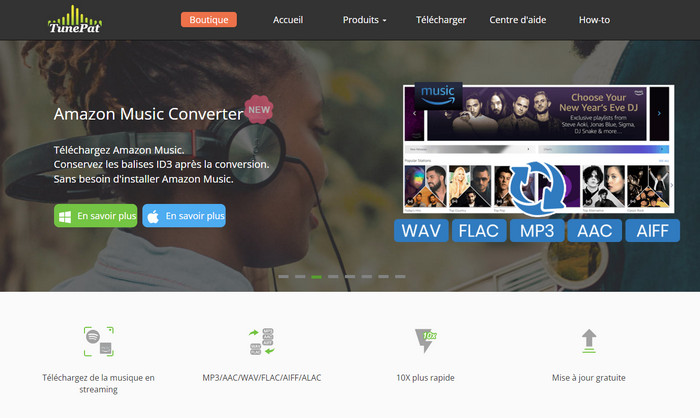The image size is (700, 418).
Task: Select the first carousel slide indicator
Action: pyautogui.click(x=283, y=276)
